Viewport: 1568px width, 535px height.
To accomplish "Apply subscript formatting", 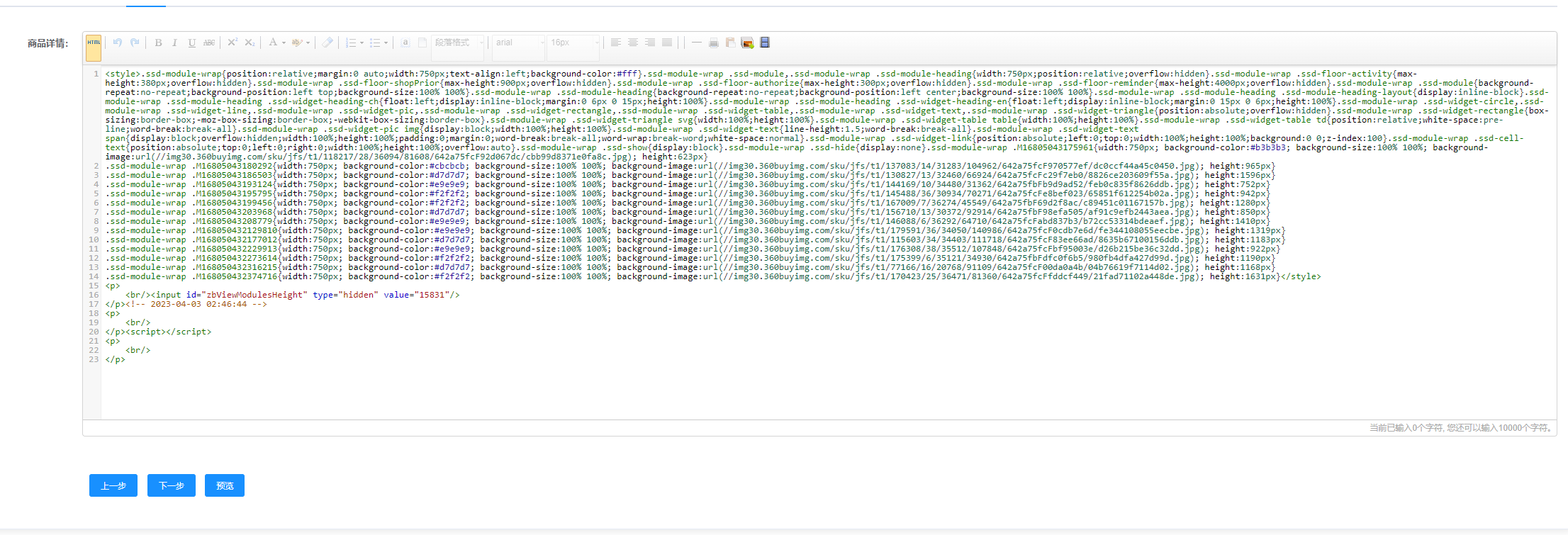I will click(250, 43).
